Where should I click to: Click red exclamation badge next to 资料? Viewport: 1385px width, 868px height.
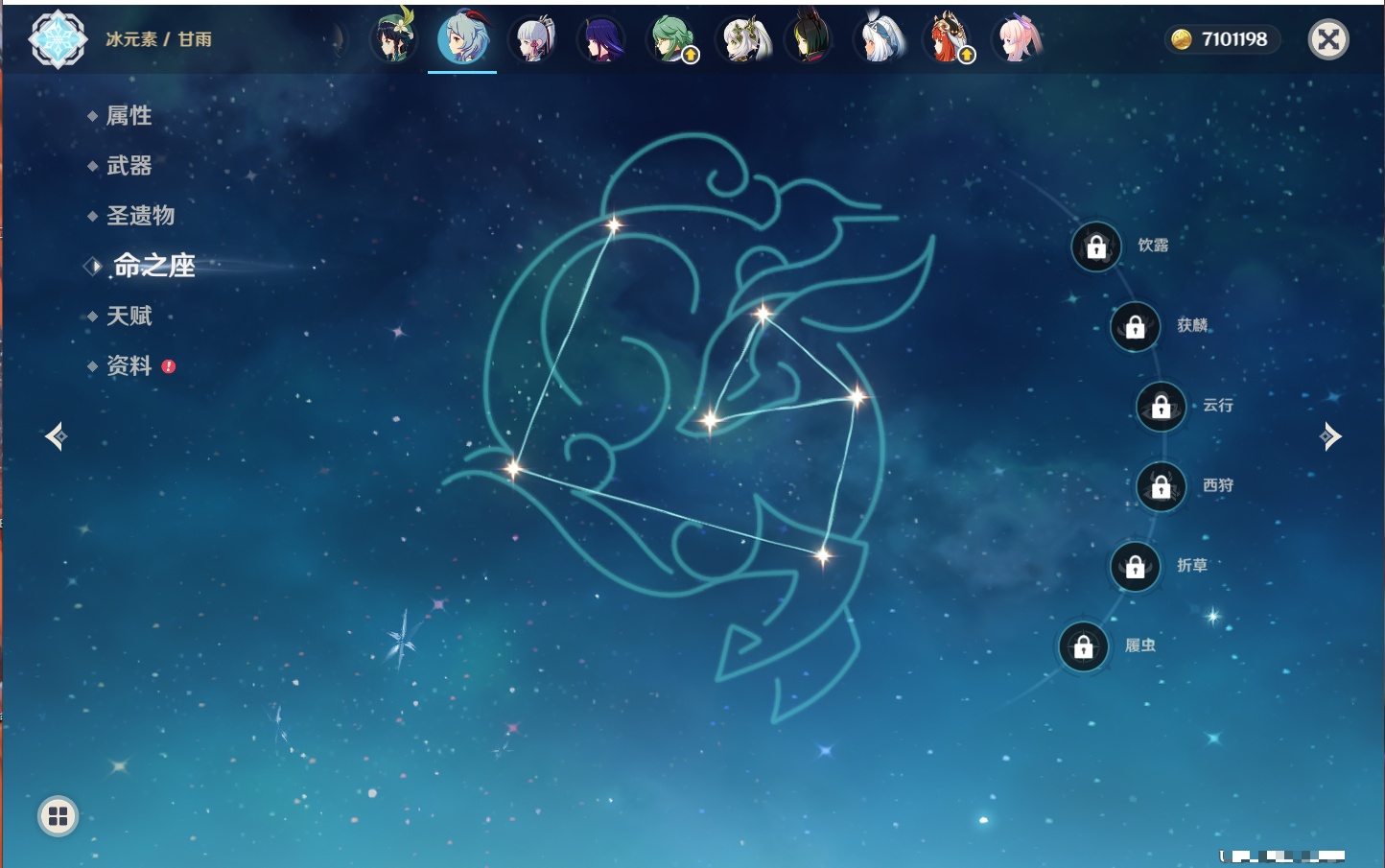169,366
